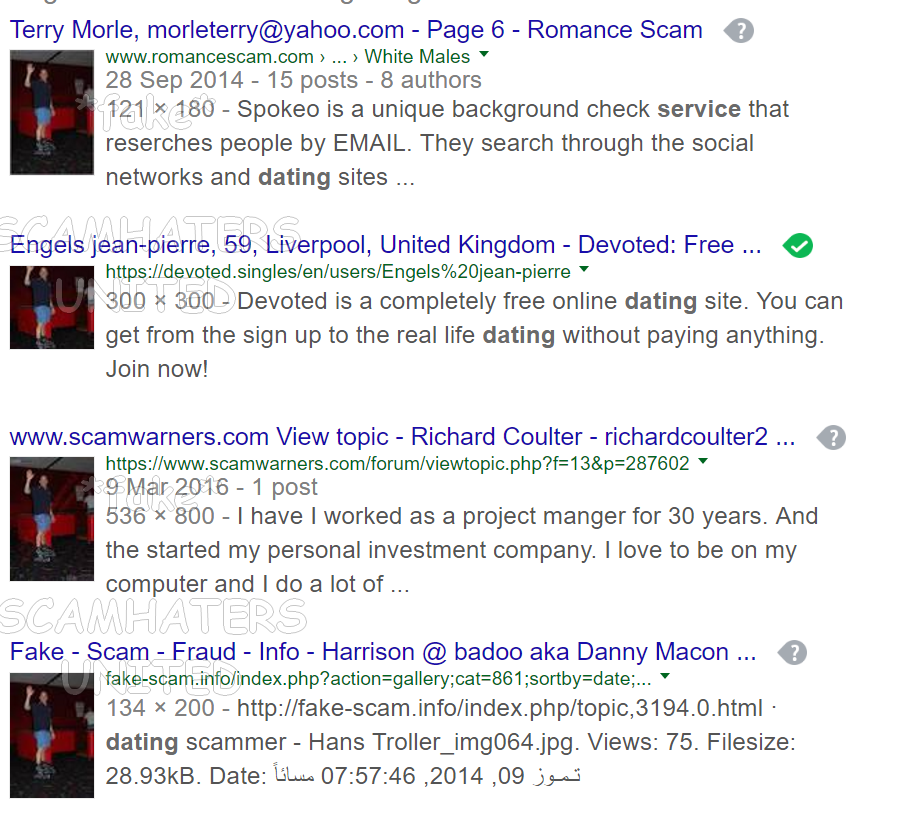Click the thumbnail for the scamwarners result
908x813 pixels.
pos(52,519)
